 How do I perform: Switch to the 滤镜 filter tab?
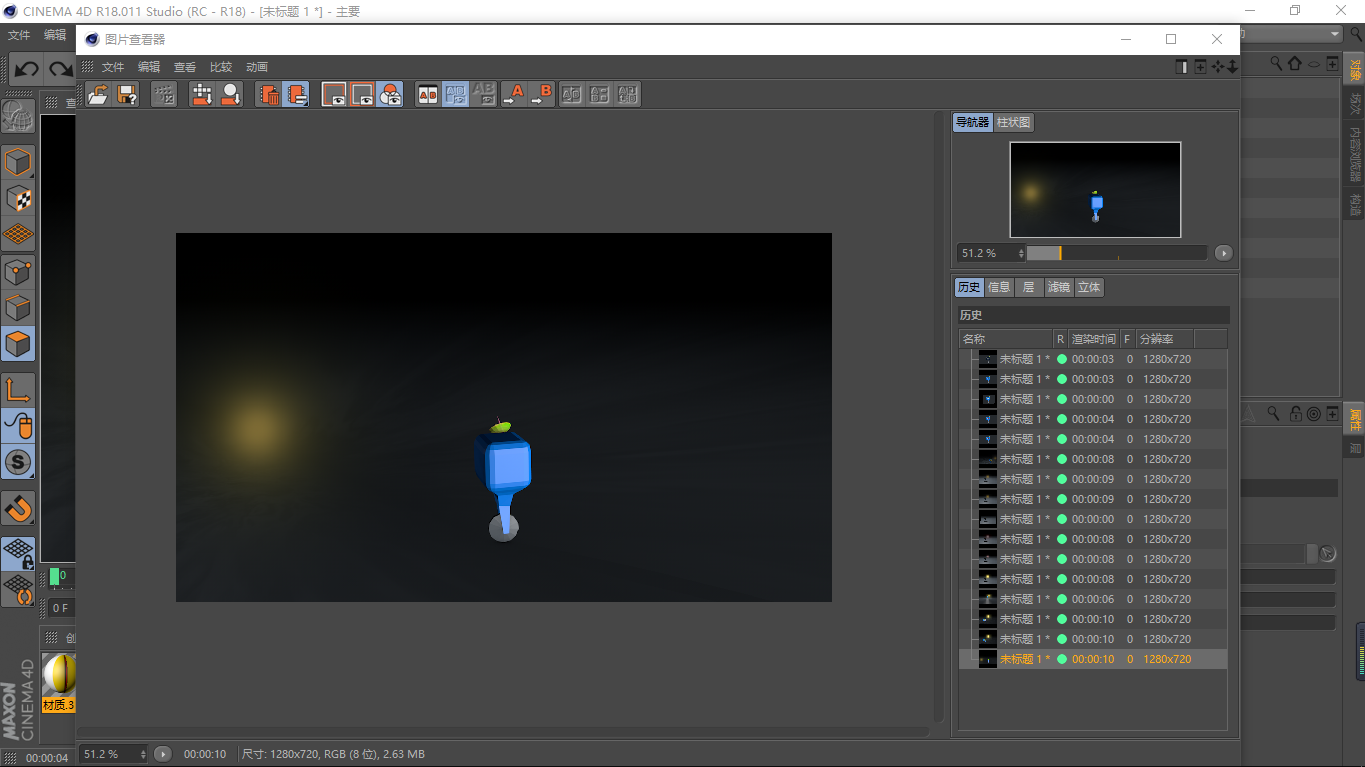(1058, 288)
